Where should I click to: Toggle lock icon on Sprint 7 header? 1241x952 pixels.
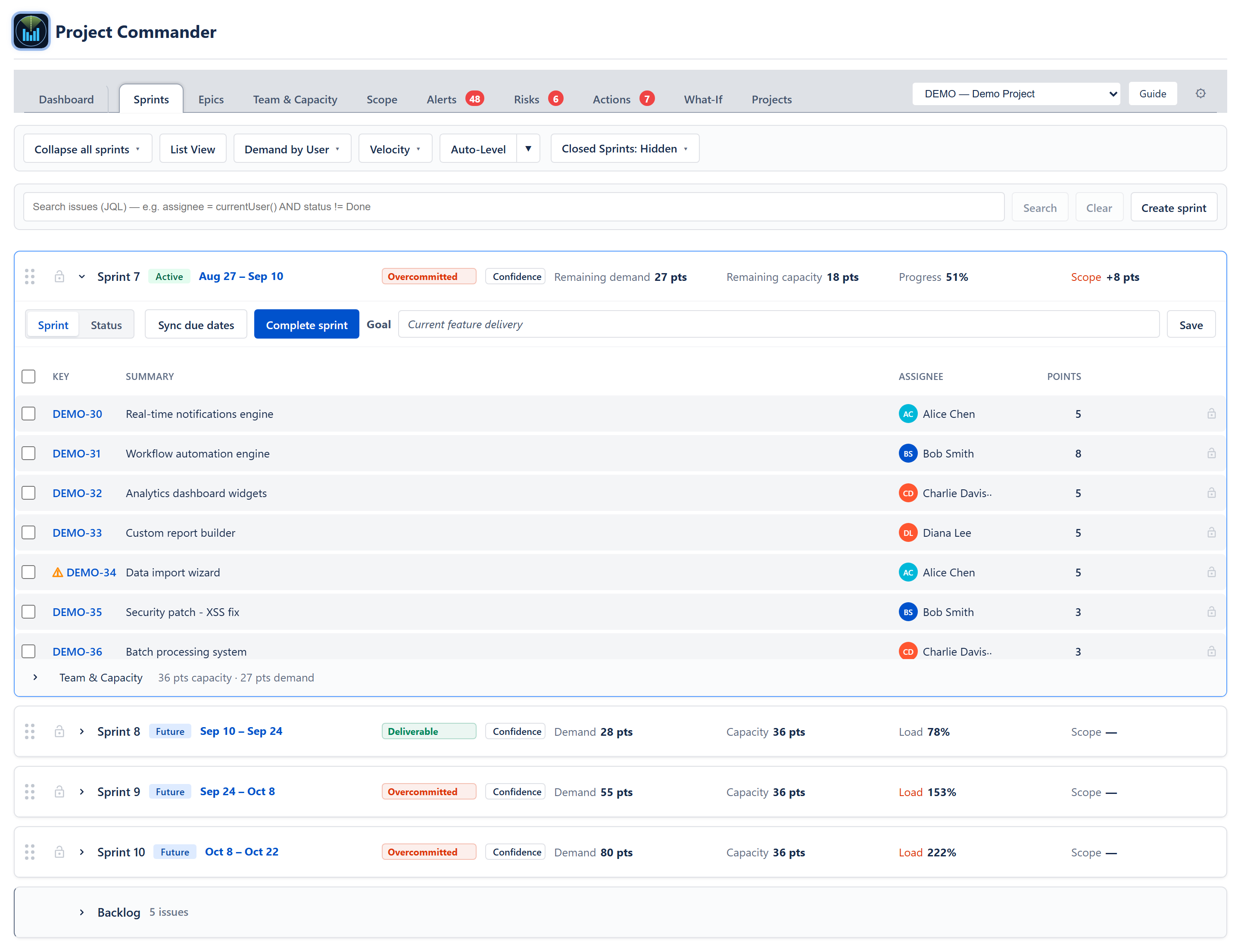pyautogui.click(x=59, y=277)
